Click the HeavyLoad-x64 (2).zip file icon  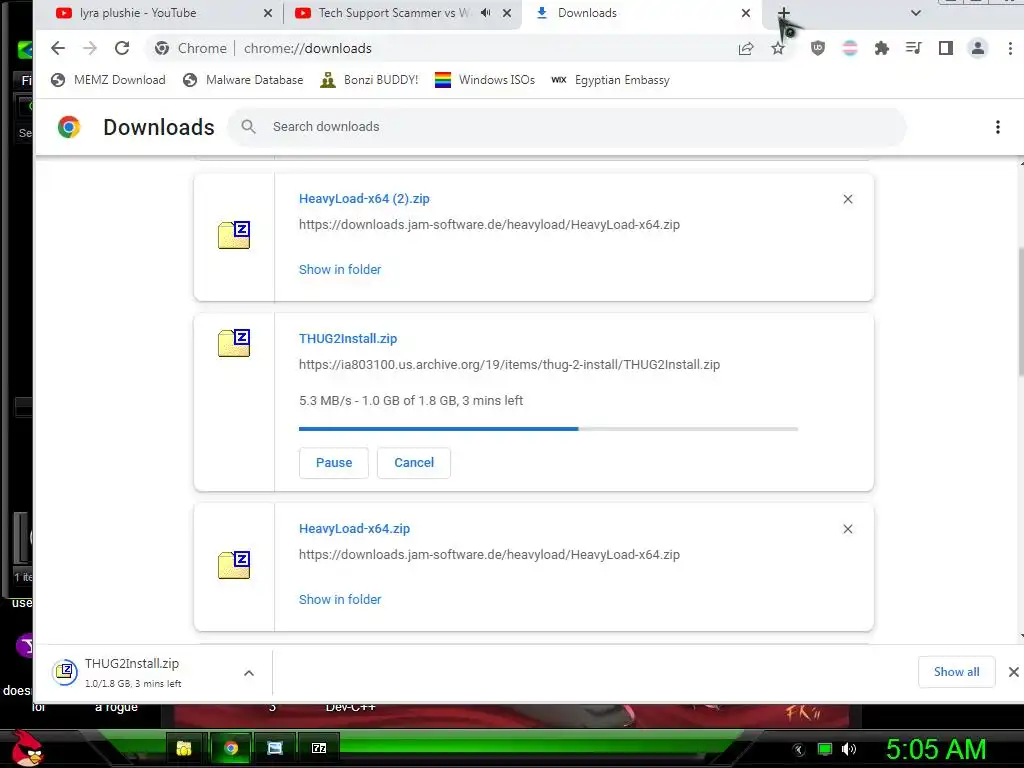[x=234, y=235]
